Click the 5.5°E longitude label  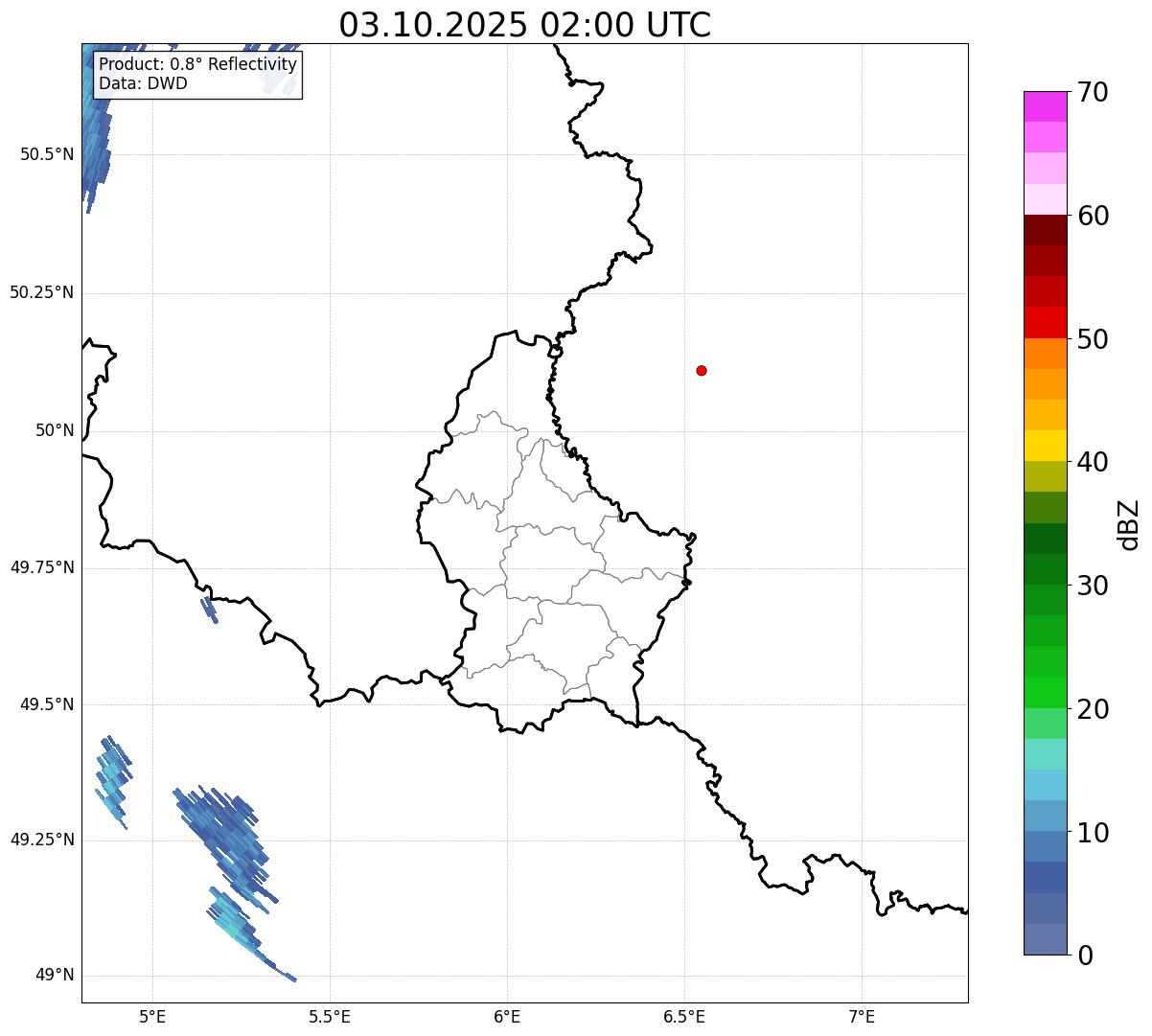coord(330,1016)
